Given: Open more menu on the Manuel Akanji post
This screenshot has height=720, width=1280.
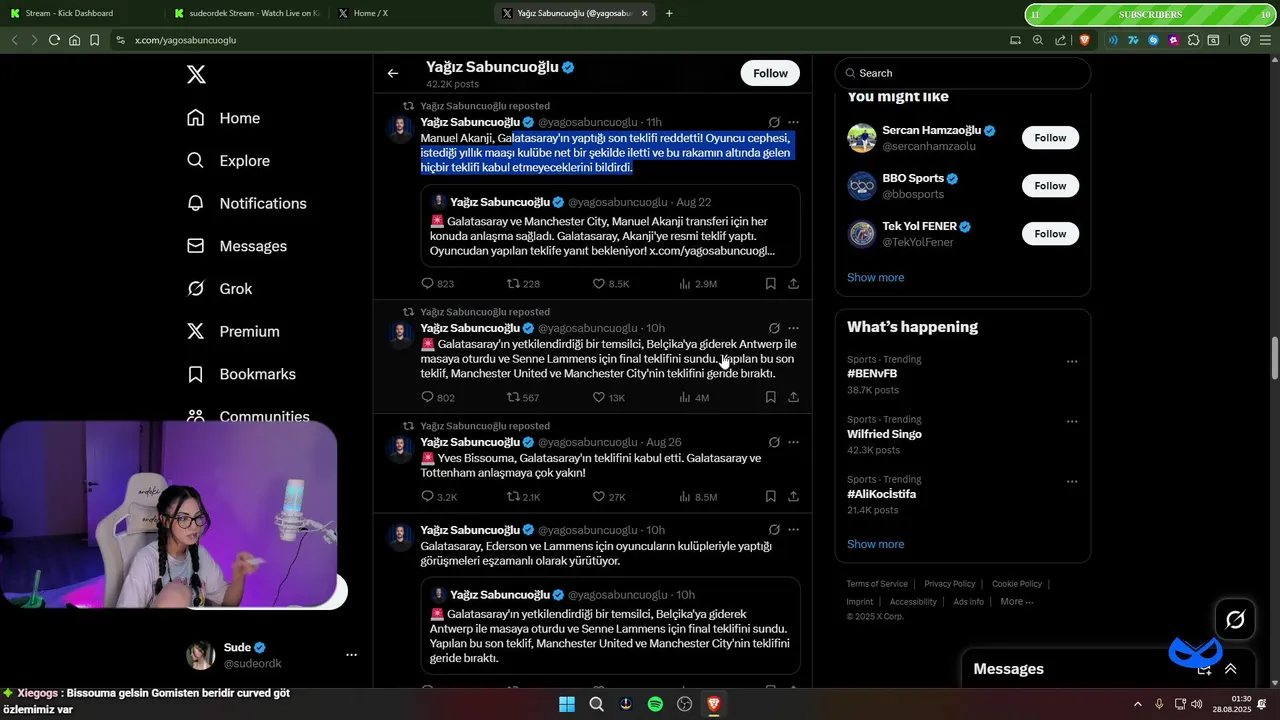Looking at the screenshot, I should (793, 122).
